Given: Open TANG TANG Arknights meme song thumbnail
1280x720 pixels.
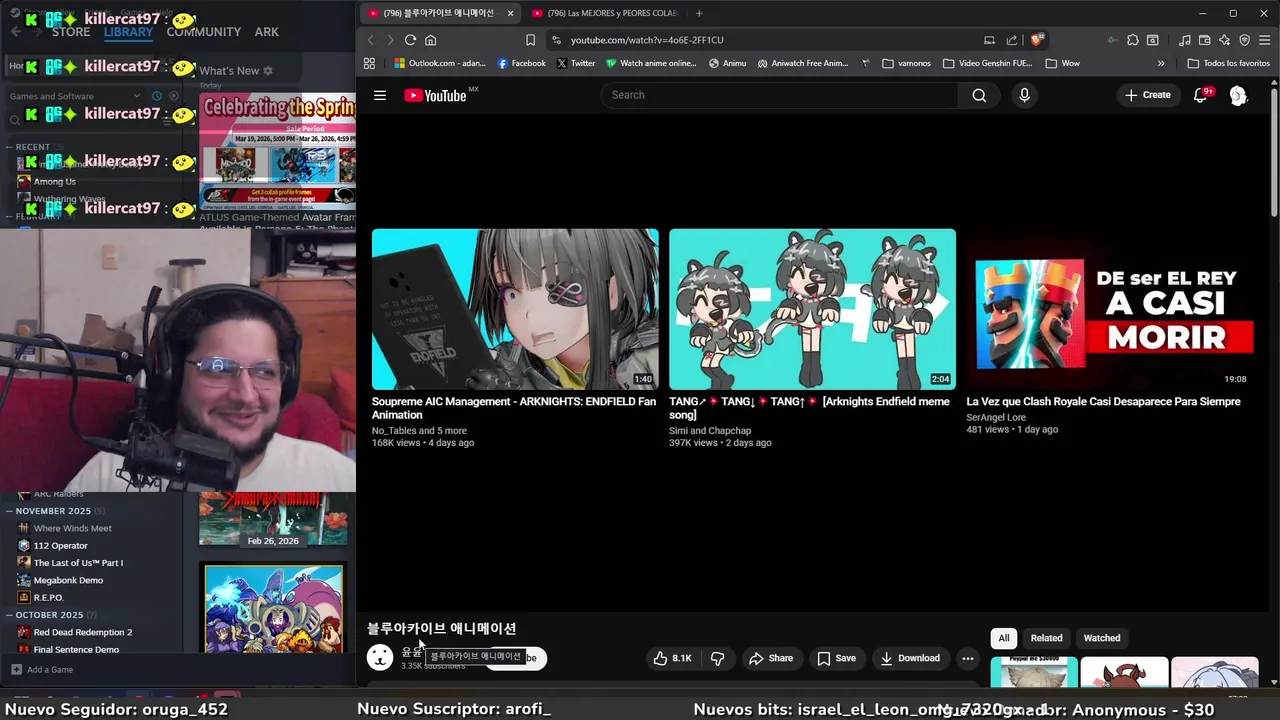Looking at the screenshot, I should (x=812, y=309).
